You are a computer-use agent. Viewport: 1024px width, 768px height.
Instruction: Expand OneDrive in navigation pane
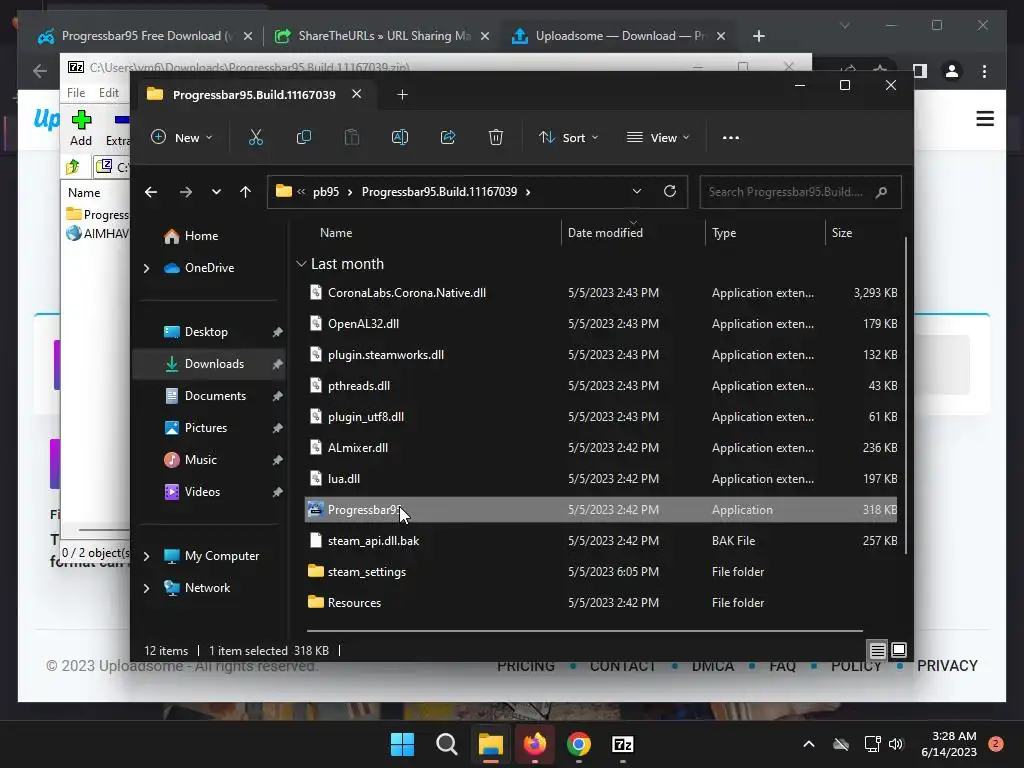[x=146, y=268]
